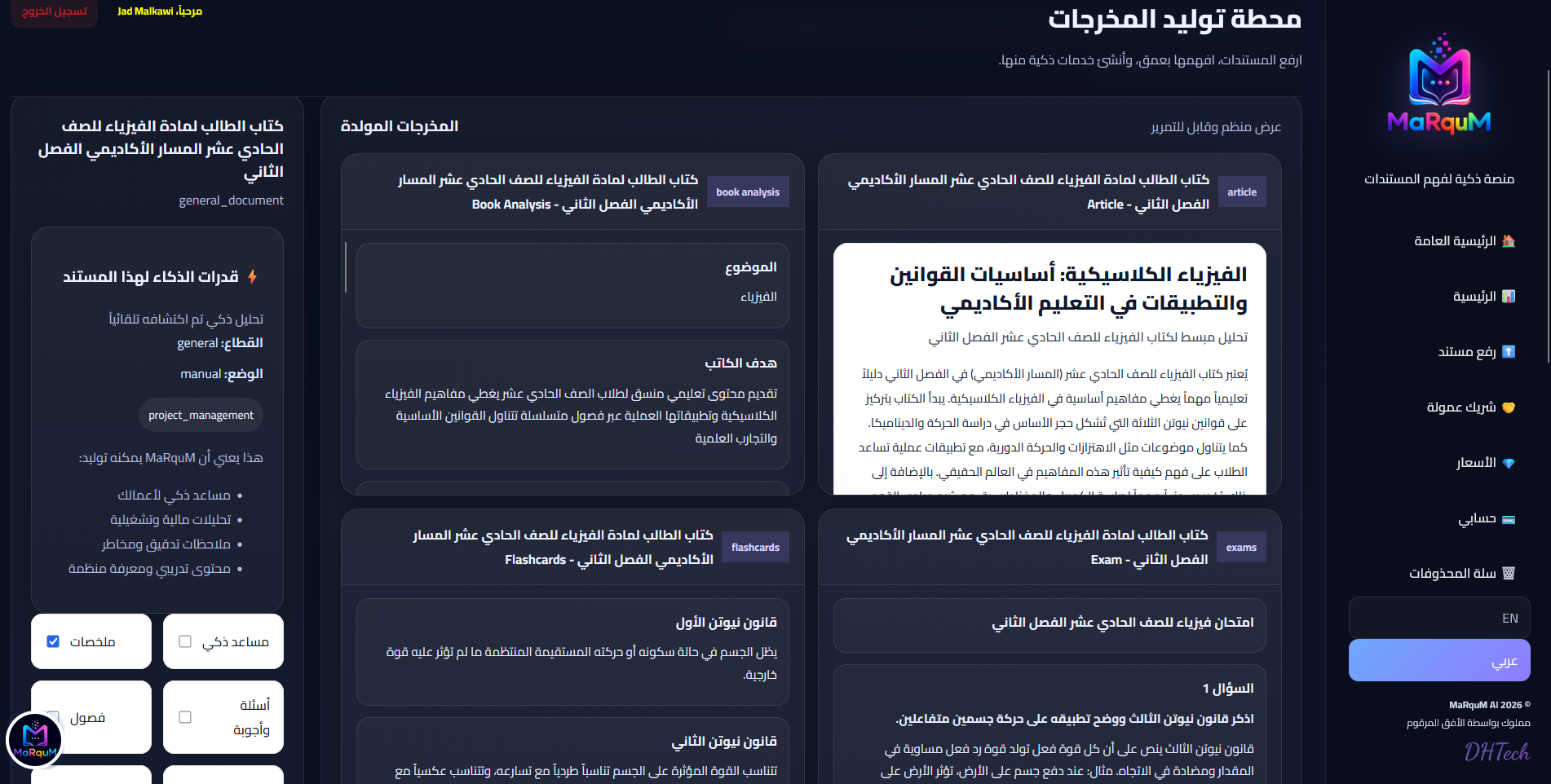Click the الموضوع section in book analysis

(572, 285)
